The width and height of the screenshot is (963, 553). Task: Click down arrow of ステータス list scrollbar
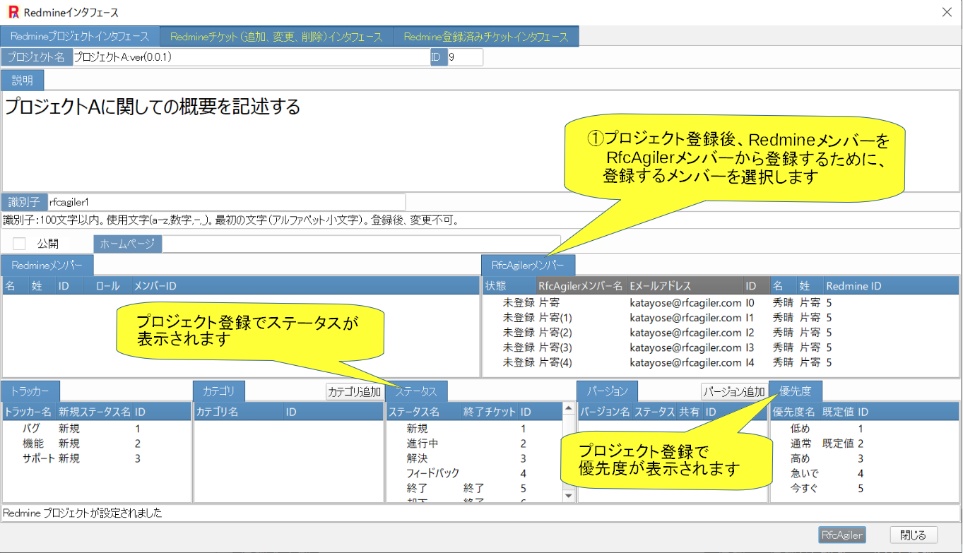569,496
